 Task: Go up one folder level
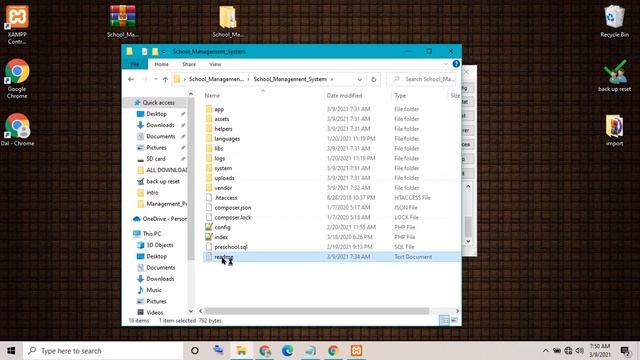(165, 79)
